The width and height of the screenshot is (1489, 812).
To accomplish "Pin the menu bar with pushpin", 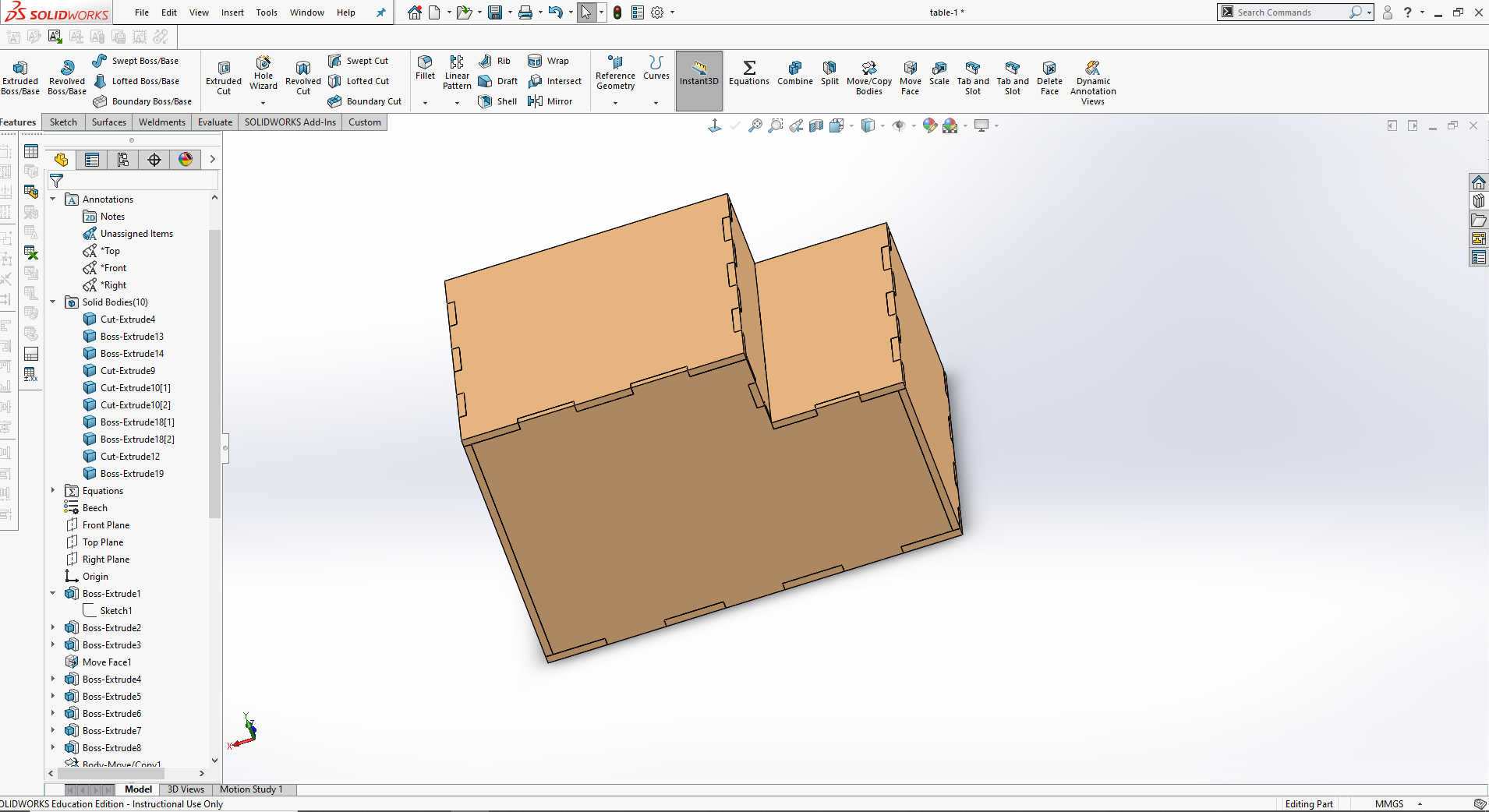I will 381,12.
